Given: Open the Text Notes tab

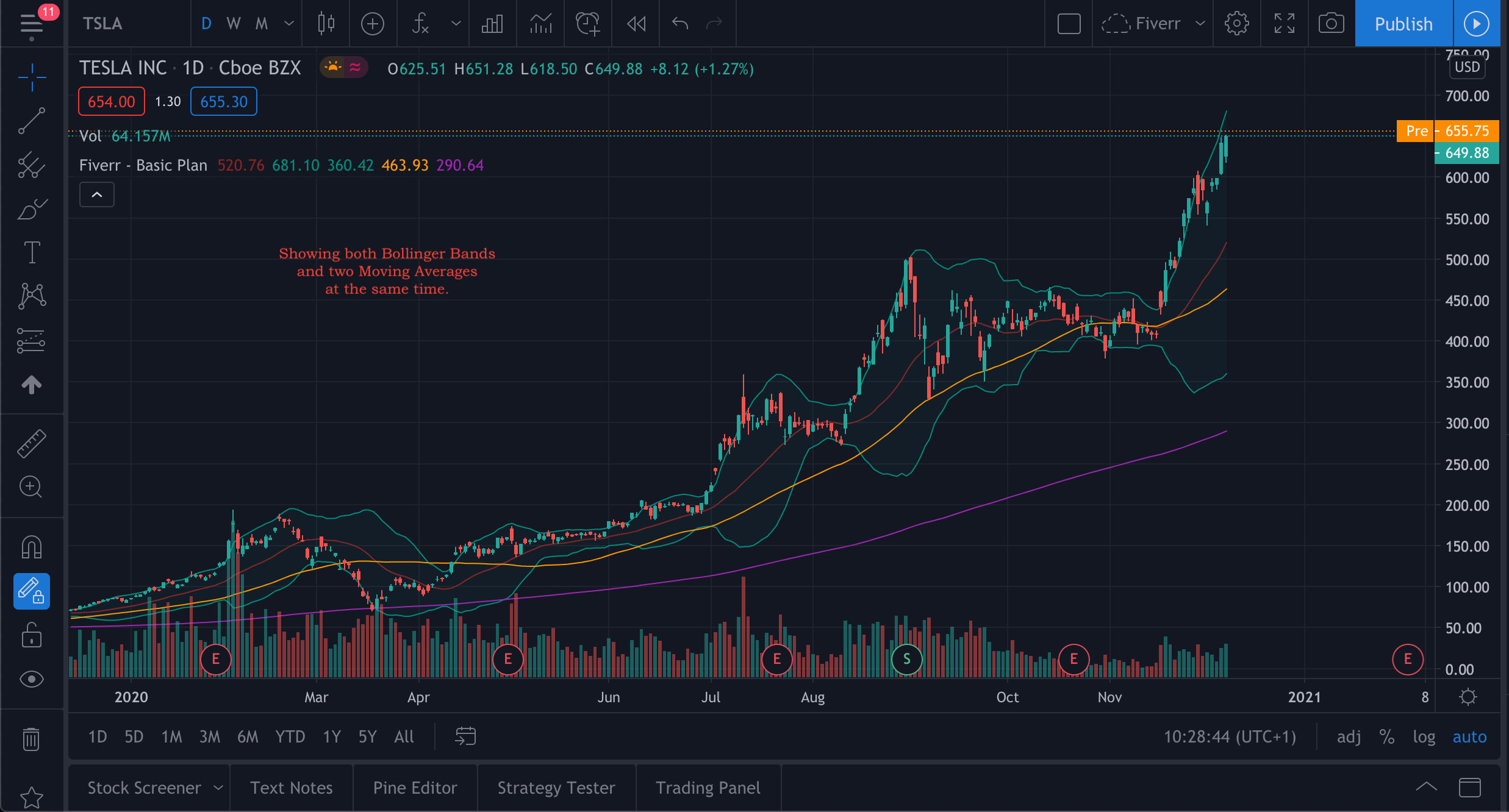Looking at the screenshot, I should click(292, 788).
